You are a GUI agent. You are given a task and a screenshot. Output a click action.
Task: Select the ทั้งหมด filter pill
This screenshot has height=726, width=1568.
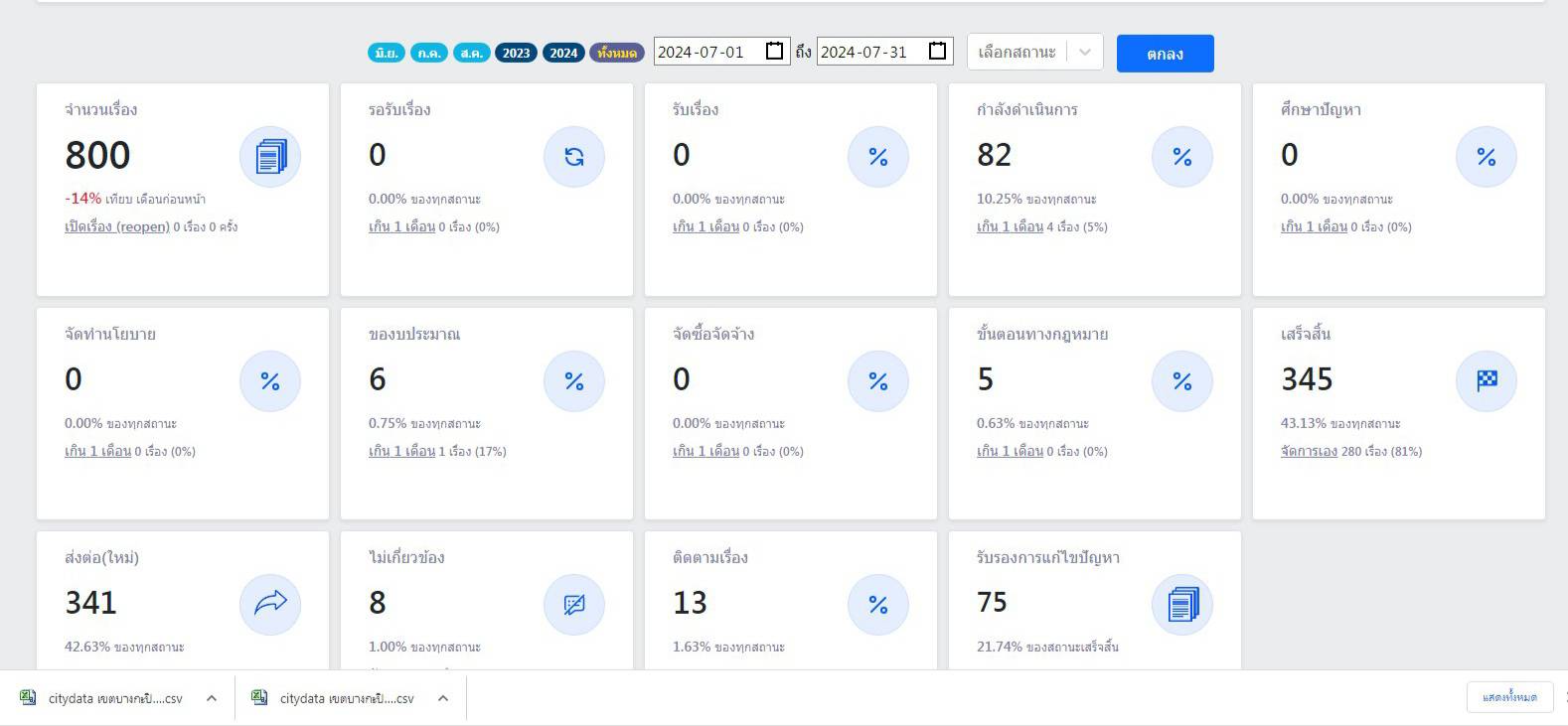coord(617,53)
